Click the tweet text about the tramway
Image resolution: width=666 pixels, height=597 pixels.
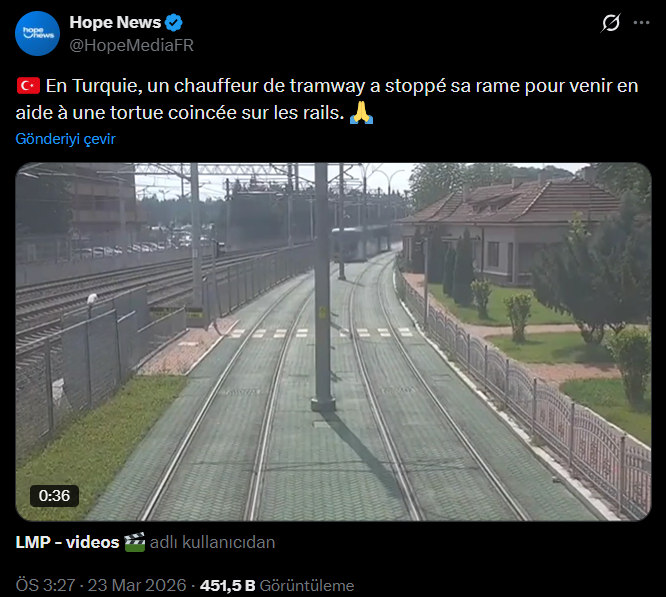[x=327, y=99]
